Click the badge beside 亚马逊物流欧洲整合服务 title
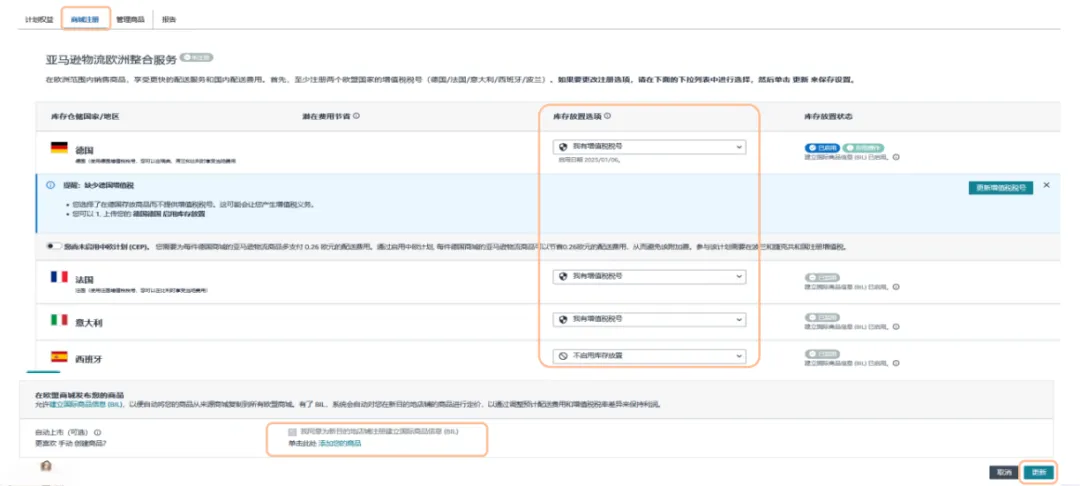 click(197, 57)
